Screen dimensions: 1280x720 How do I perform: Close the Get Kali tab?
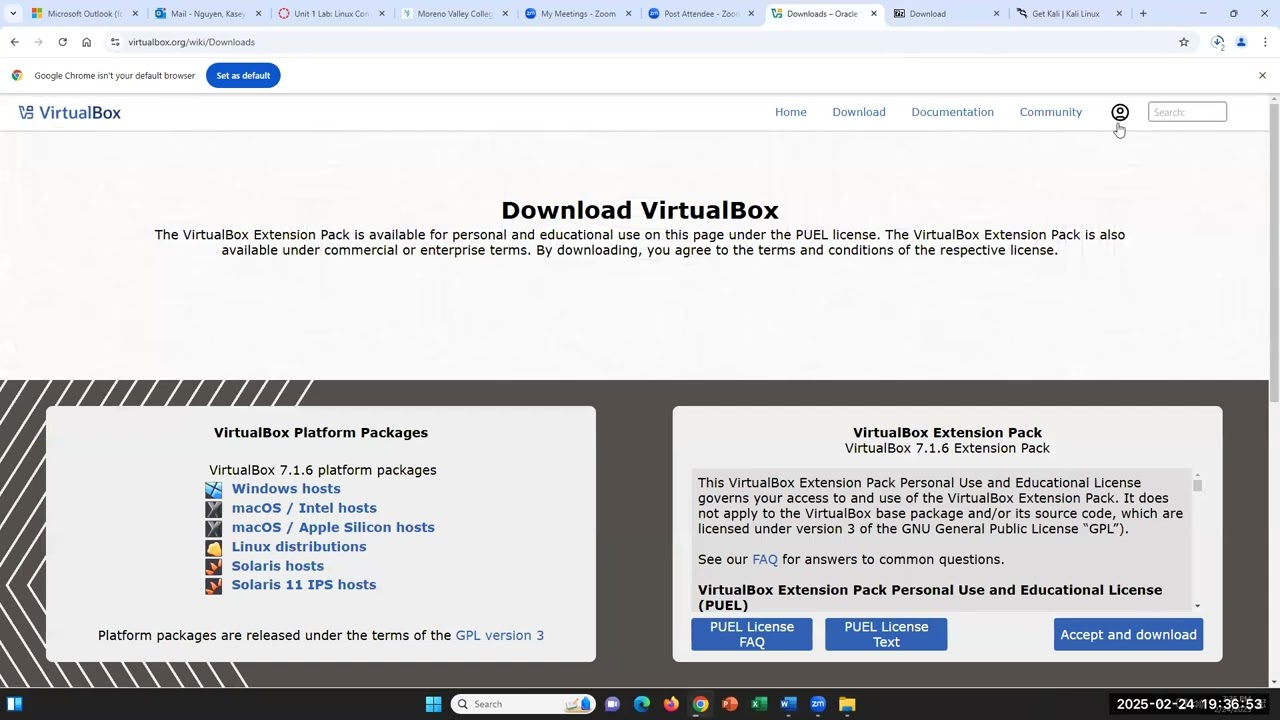(1119, 14)
